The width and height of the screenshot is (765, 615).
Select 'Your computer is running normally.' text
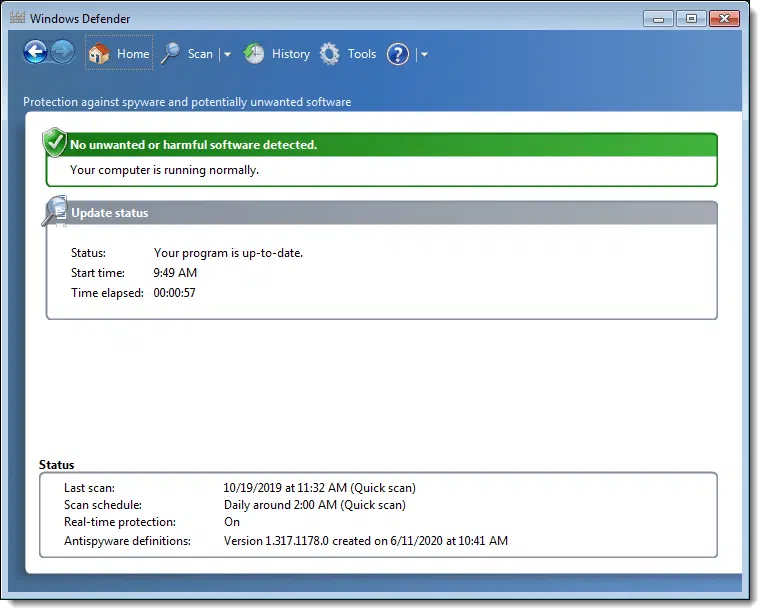164,170
